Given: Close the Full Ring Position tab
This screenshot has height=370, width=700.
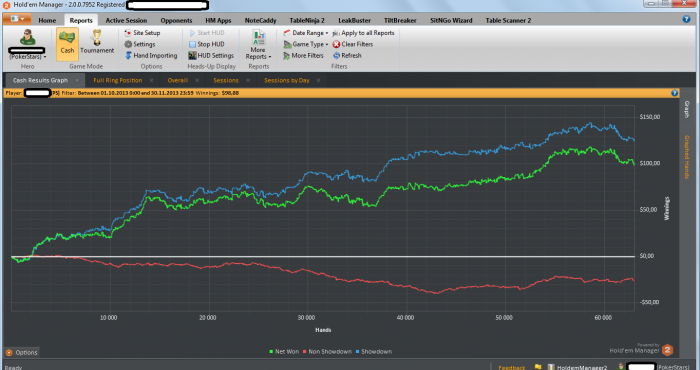Looking at the screenshot, I should pos(151,80).
